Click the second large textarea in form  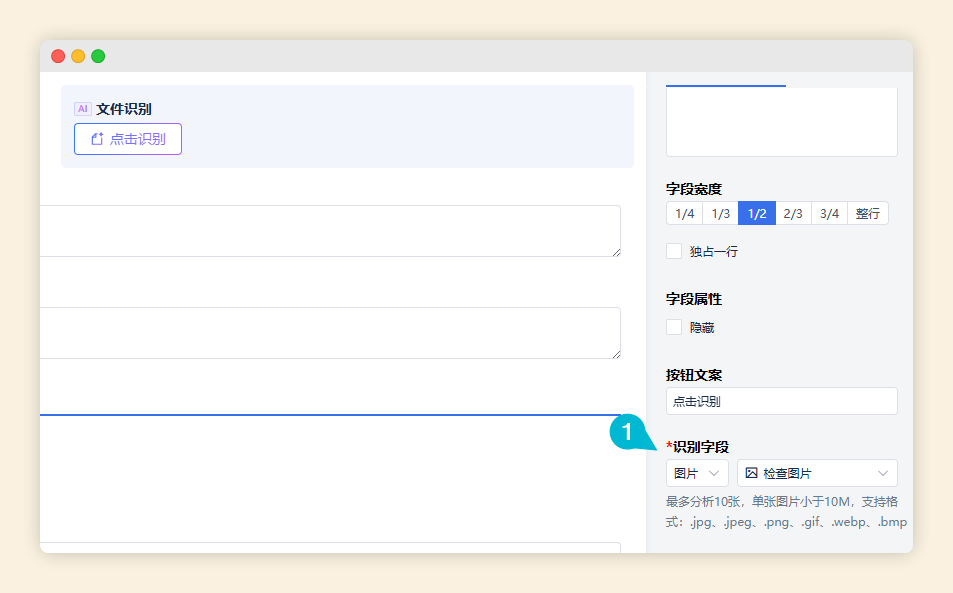point(331,333)
